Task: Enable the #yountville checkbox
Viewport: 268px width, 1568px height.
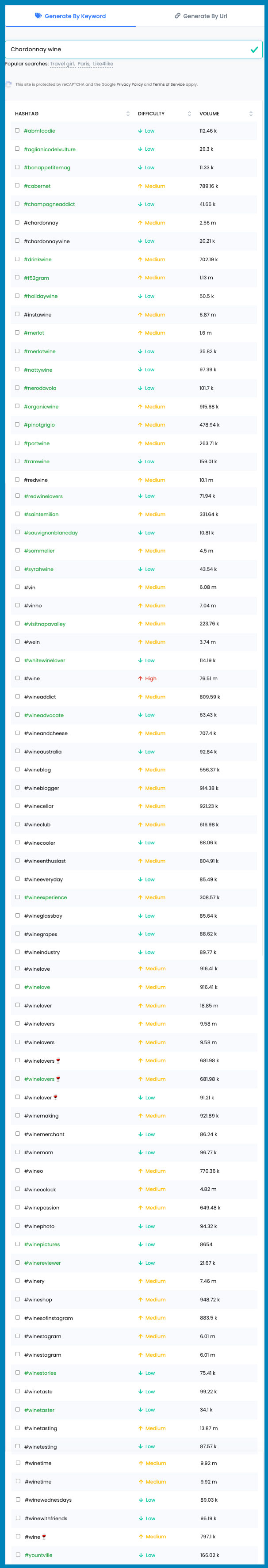Action: click(x=18, y=1554)
